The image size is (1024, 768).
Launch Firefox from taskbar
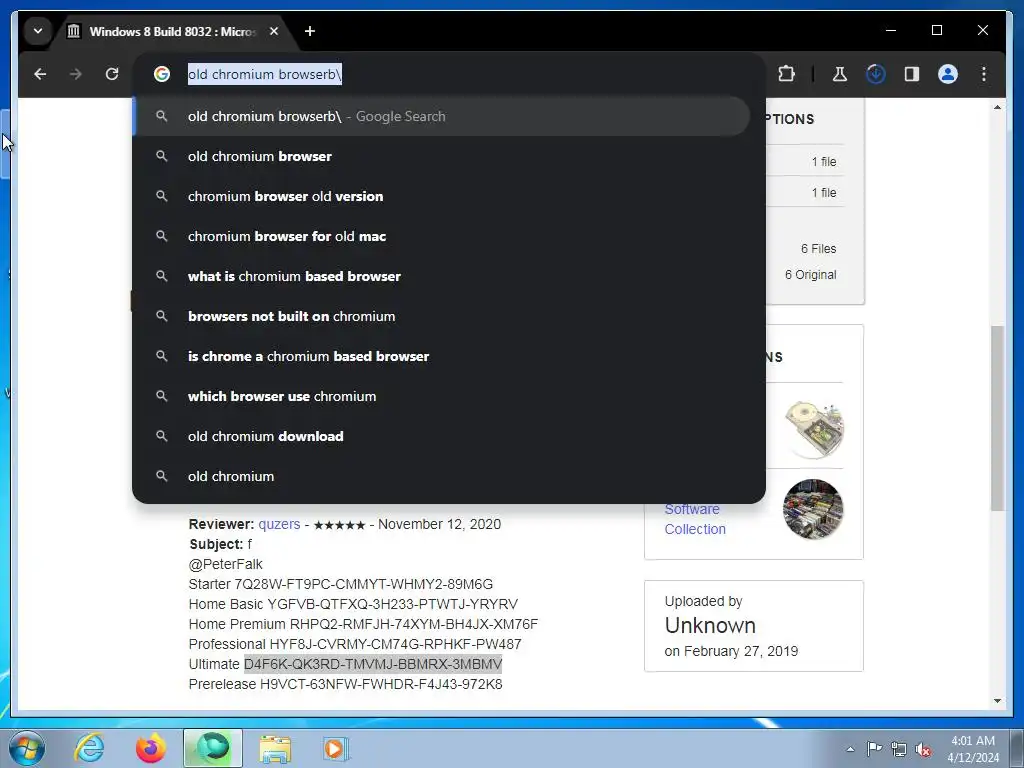pos(151,748)
